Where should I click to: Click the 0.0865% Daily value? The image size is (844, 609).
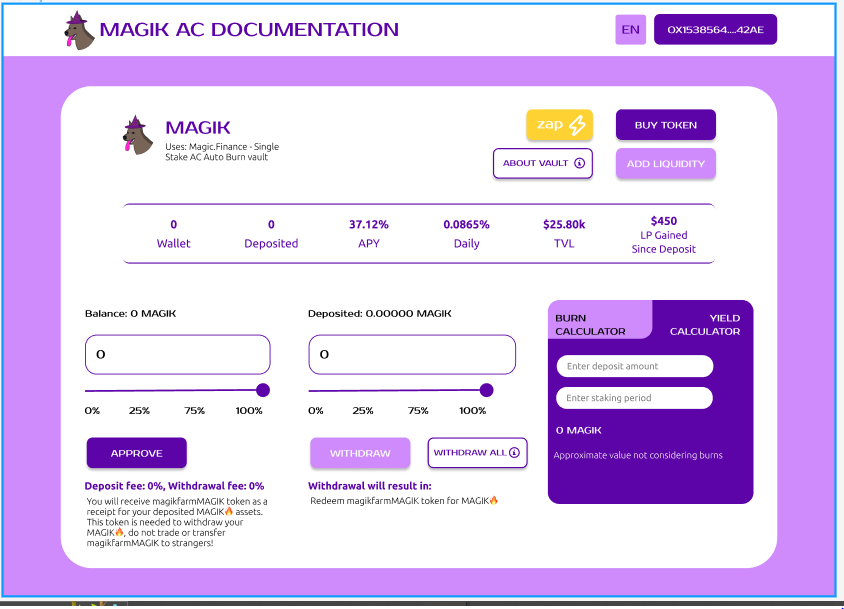pos(466,225)
